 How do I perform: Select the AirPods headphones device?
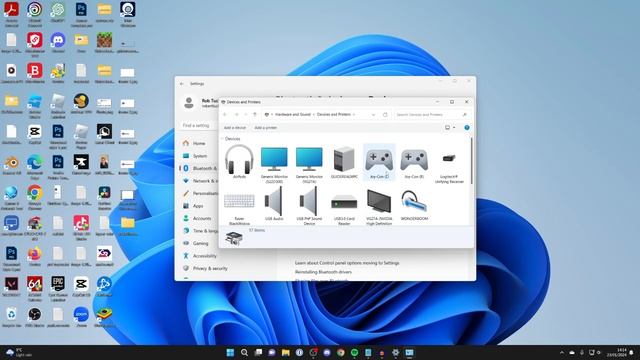pos(239,162)
